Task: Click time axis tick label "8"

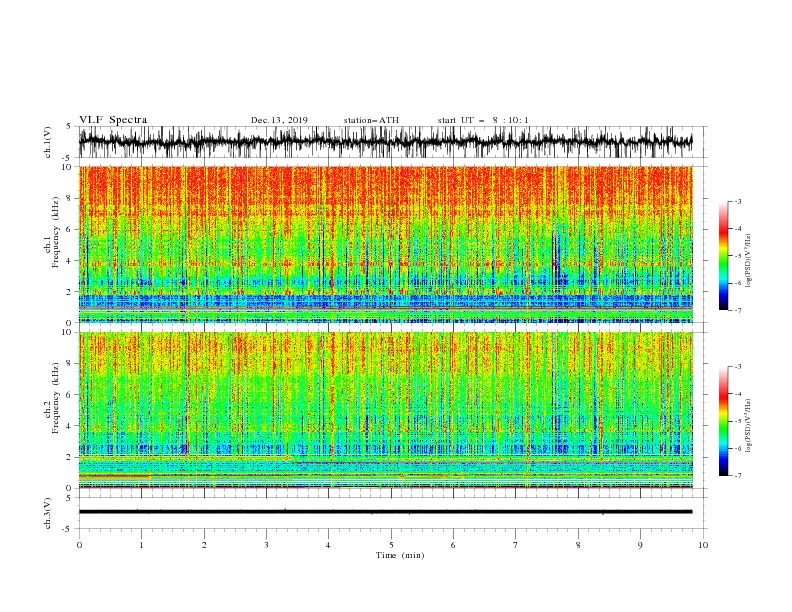Action: click(x=578, y=545)
